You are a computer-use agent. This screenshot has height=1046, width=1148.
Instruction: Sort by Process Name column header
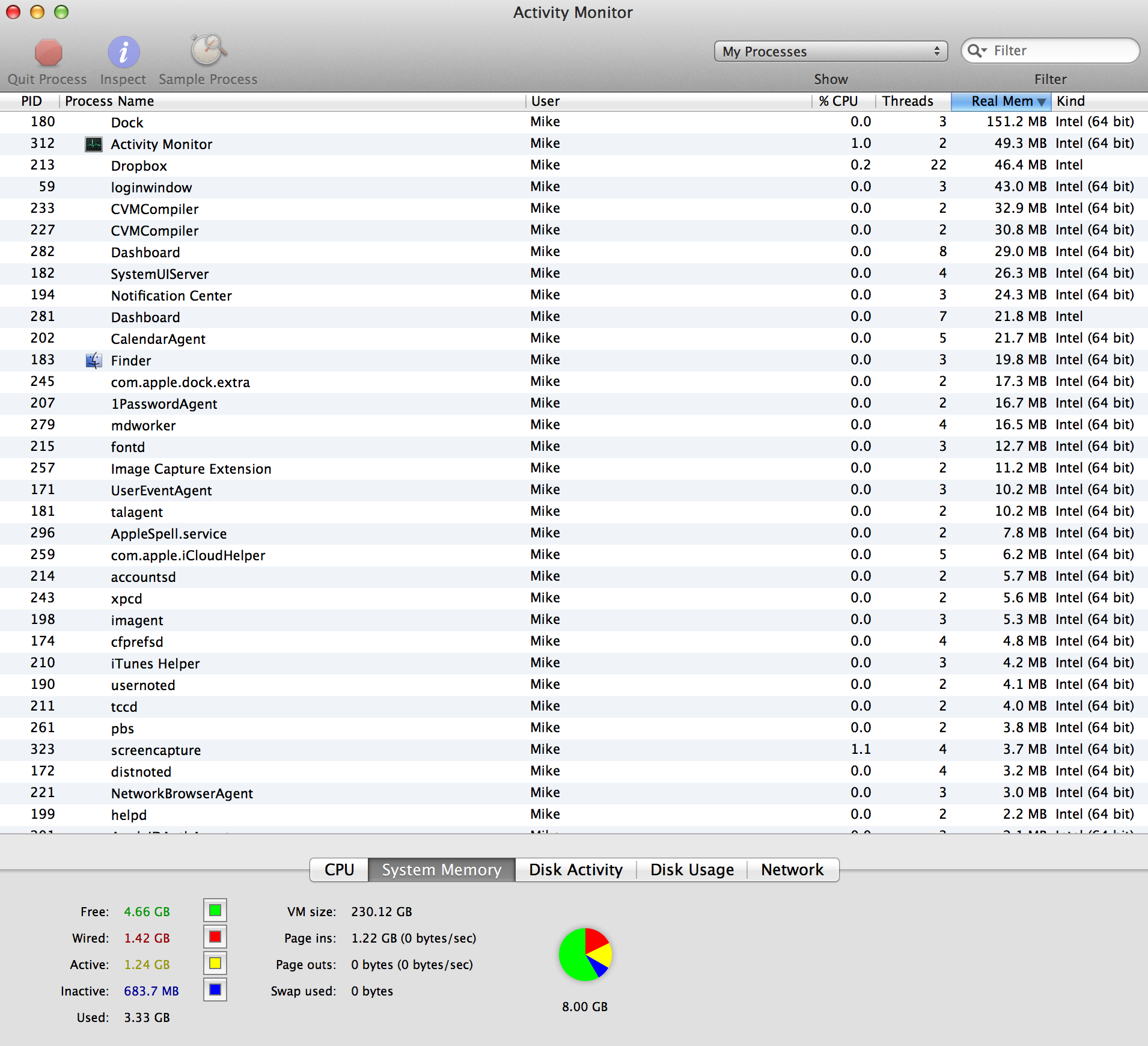click(292, 102)
